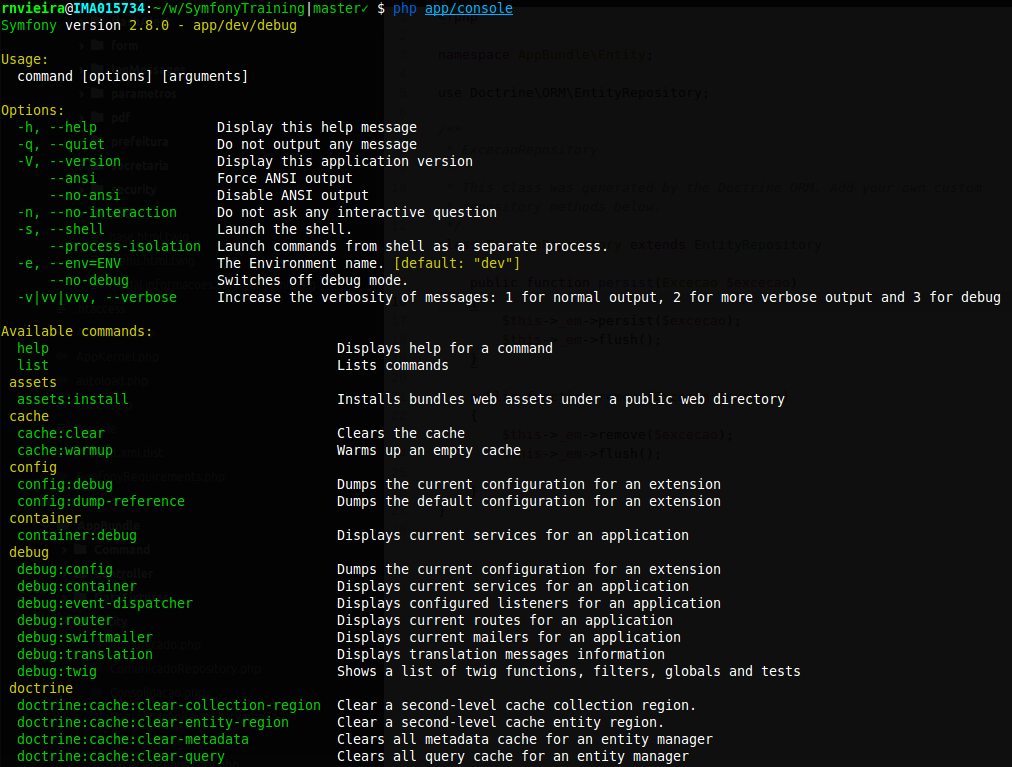Click the 'list' command
This screenshot has height=767, width=1012.
[33, 365]
